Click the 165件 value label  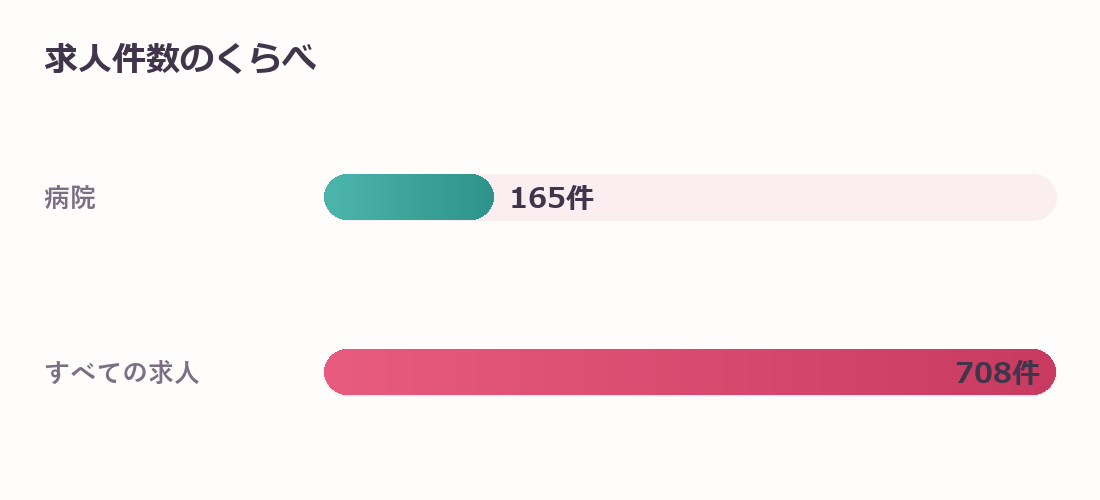click(551, 198)
